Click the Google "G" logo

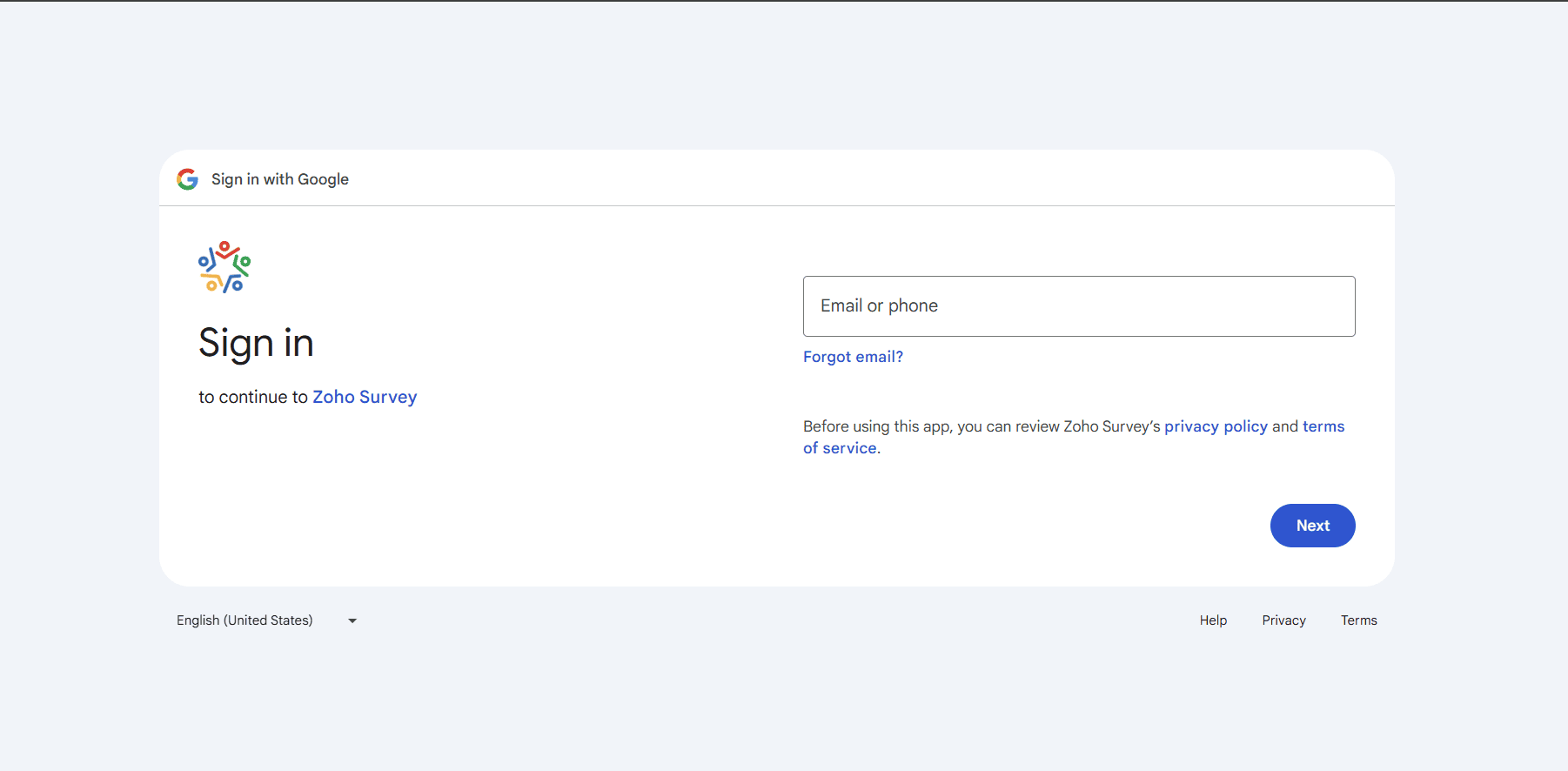click(187, 179)
